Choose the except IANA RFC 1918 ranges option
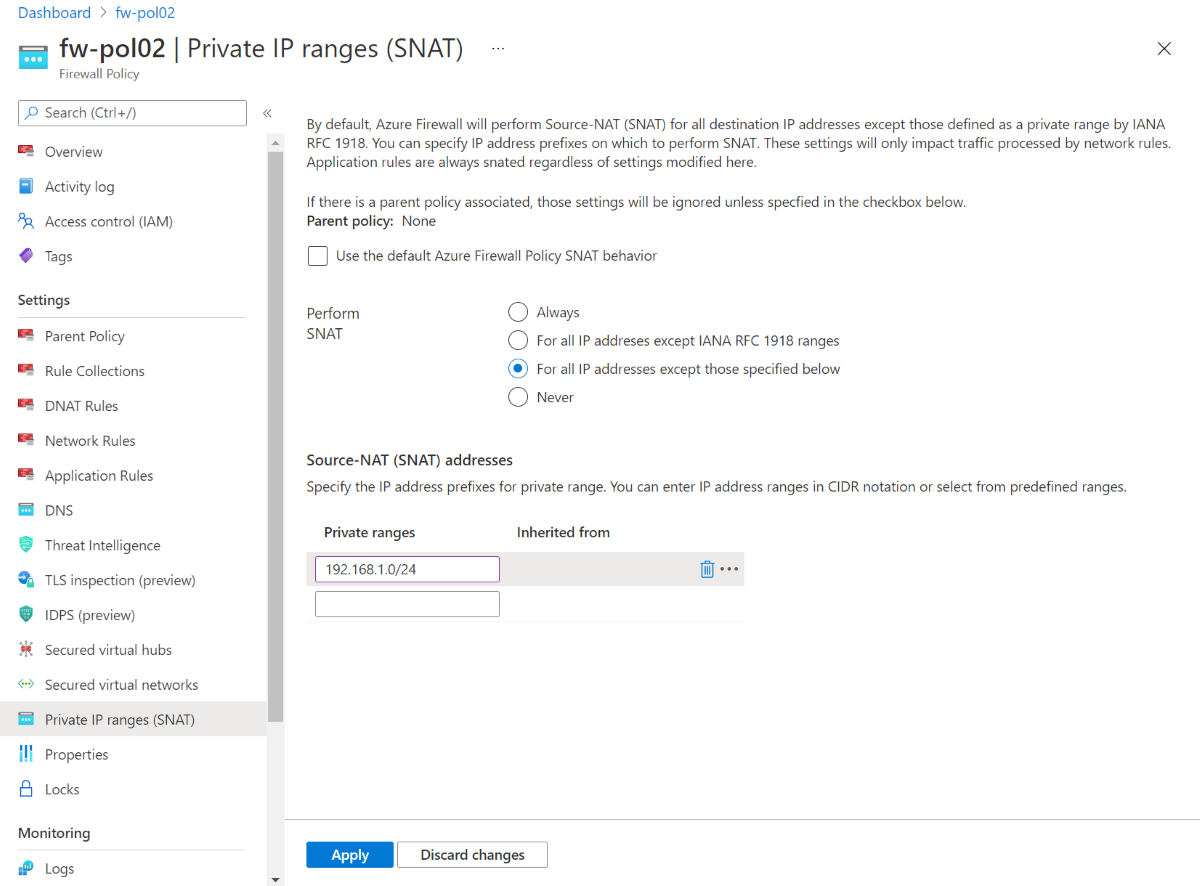 coord(518,340)
